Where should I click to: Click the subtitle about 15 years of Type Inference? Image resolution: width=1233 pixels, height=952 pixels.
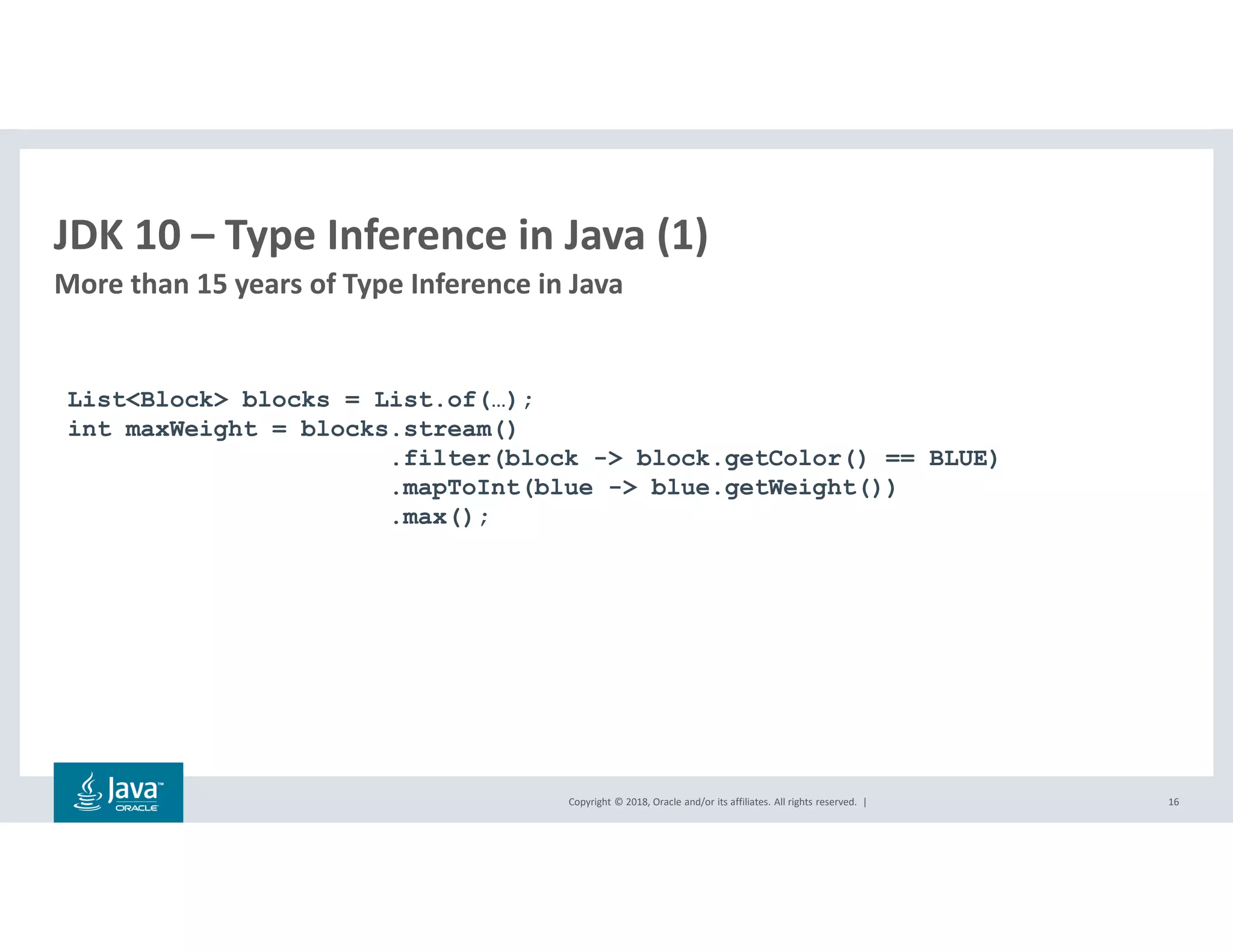[x=338, y=284]
